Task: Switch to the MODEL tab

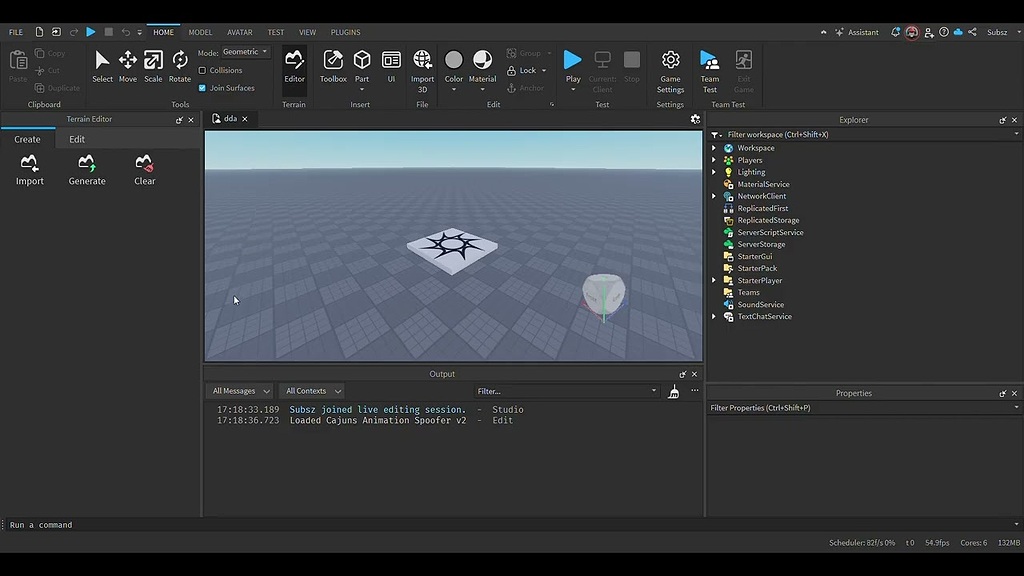Action: coord(200,32)
